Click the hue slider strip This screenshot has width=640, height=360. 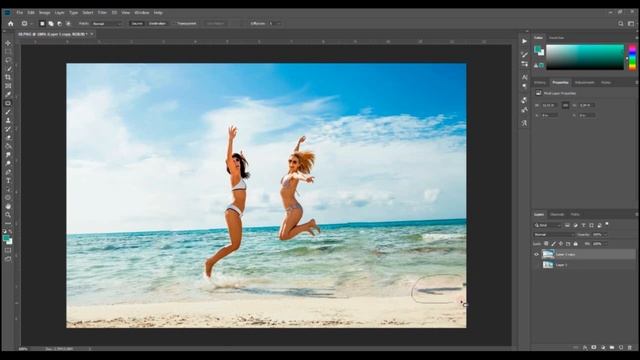(x=632, y=57)
